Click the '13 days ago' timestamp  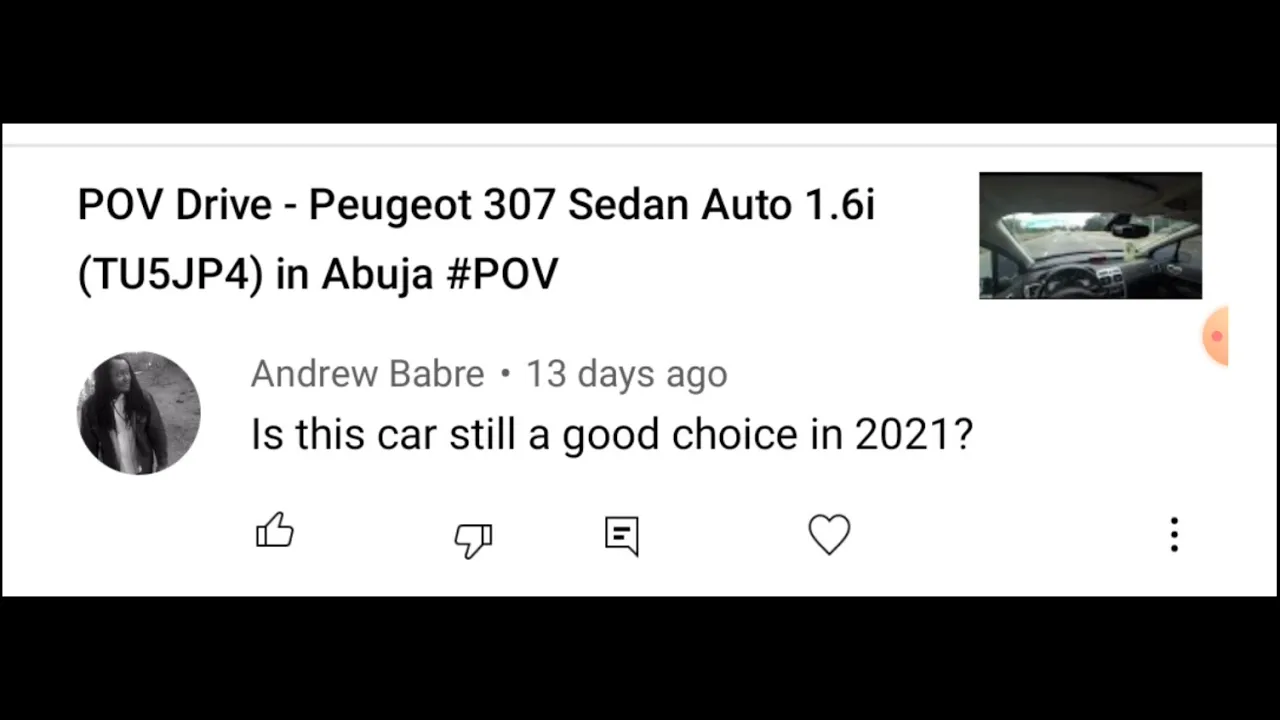(x=627, y=374)
